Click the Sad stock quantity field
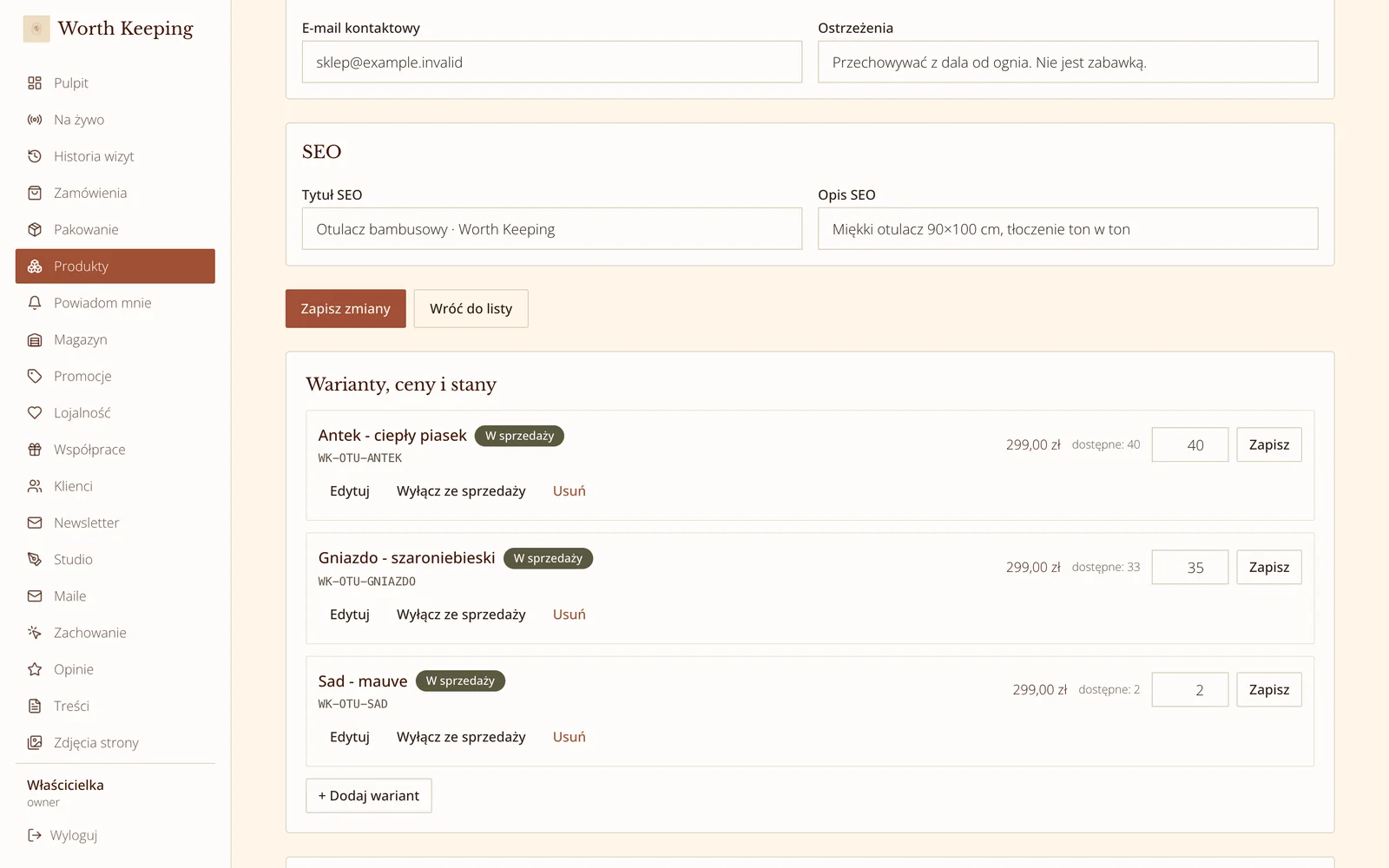This screenshot has width=1389, height=868. point(1190,689)
